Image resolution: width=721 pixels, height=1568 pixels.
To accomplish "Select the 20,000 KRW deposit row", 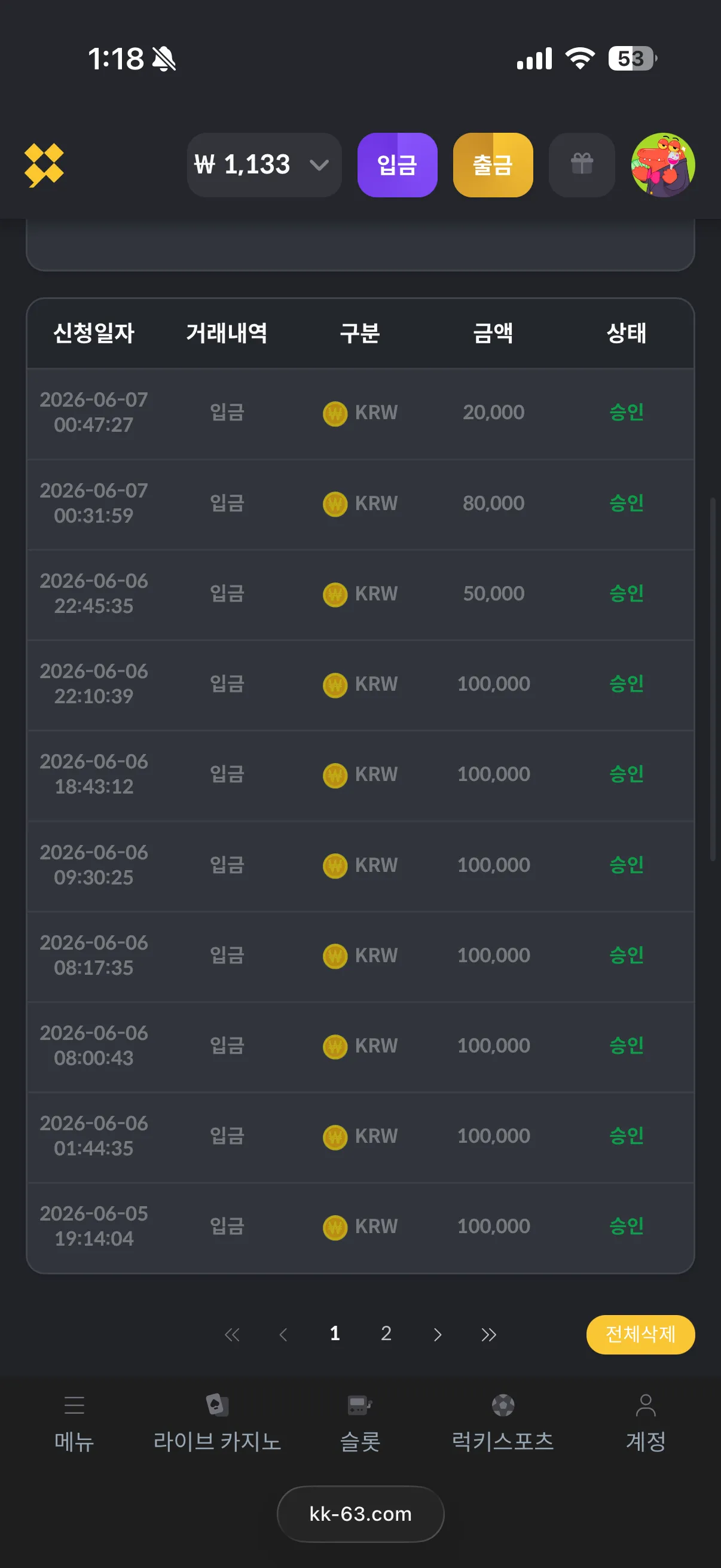I will point(360,413).
